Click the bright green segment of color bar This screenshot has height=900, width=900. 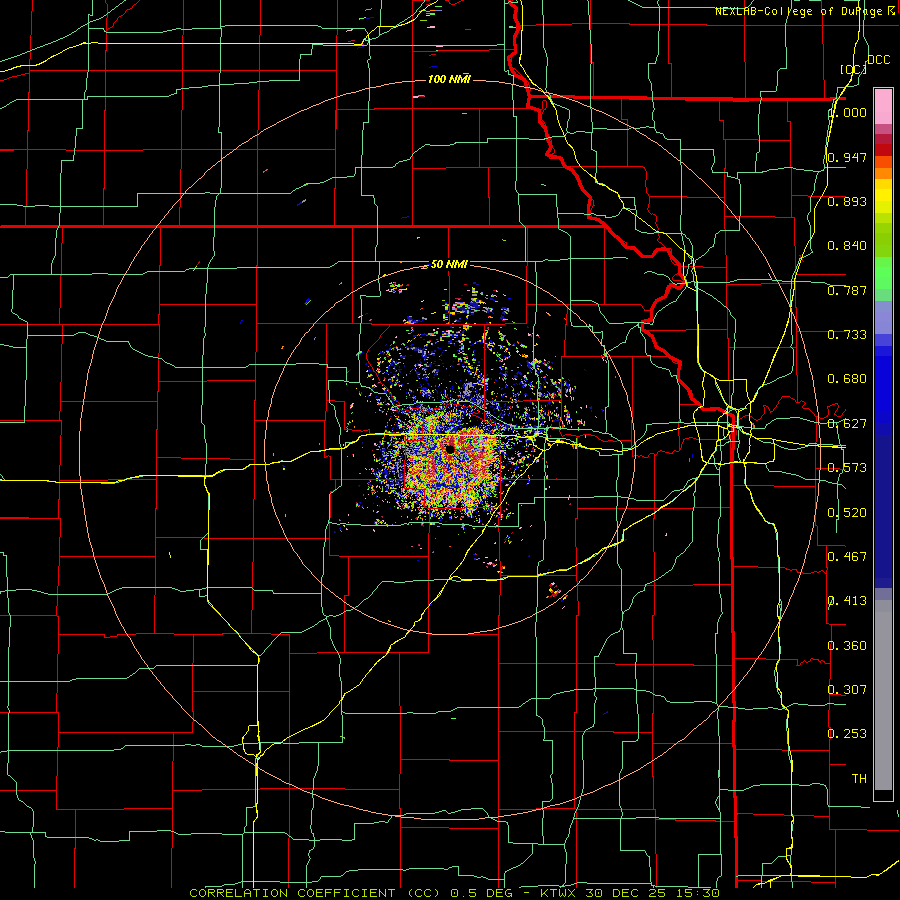click(883, 273)
